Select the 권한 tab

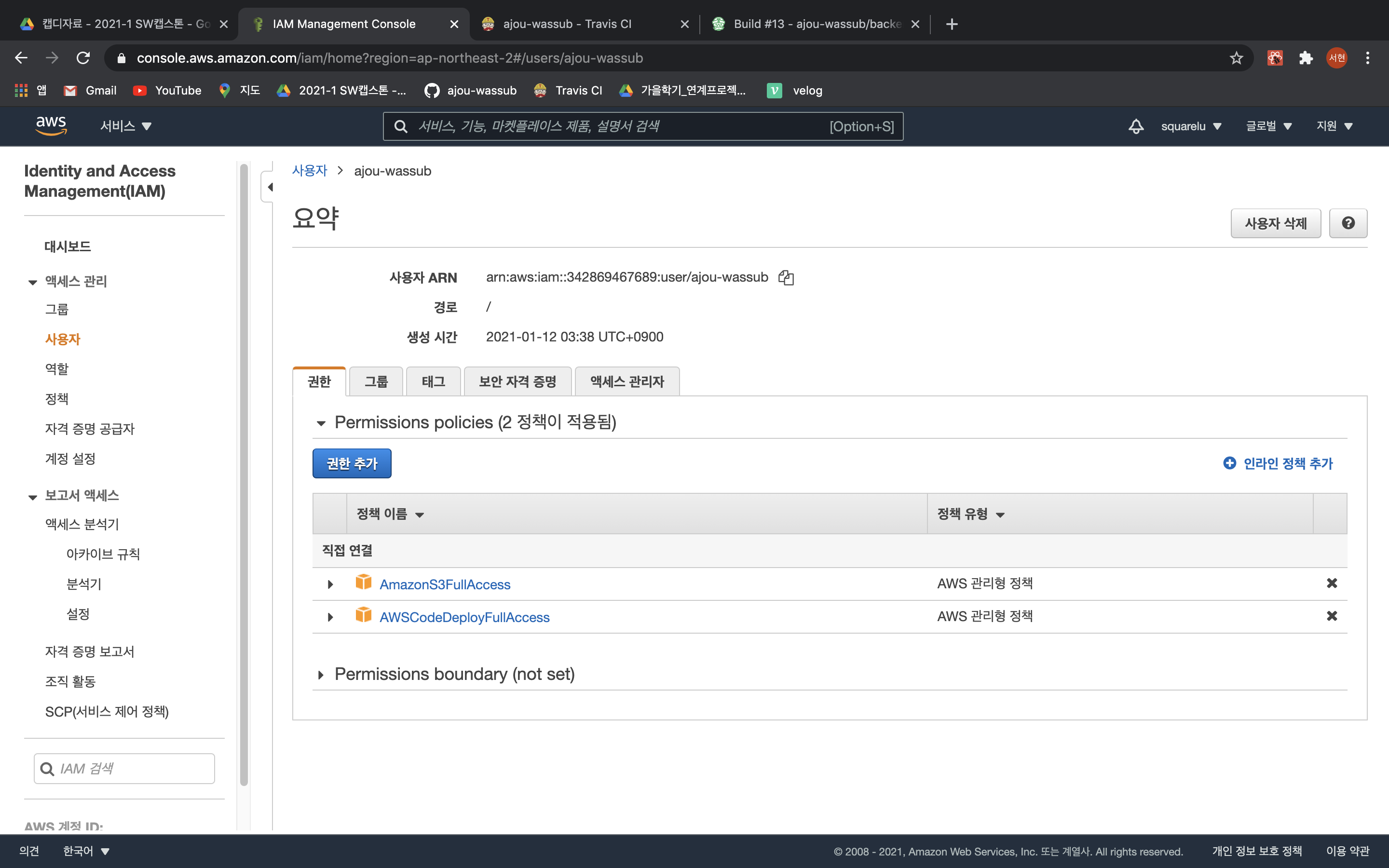[x=319, y=382]
